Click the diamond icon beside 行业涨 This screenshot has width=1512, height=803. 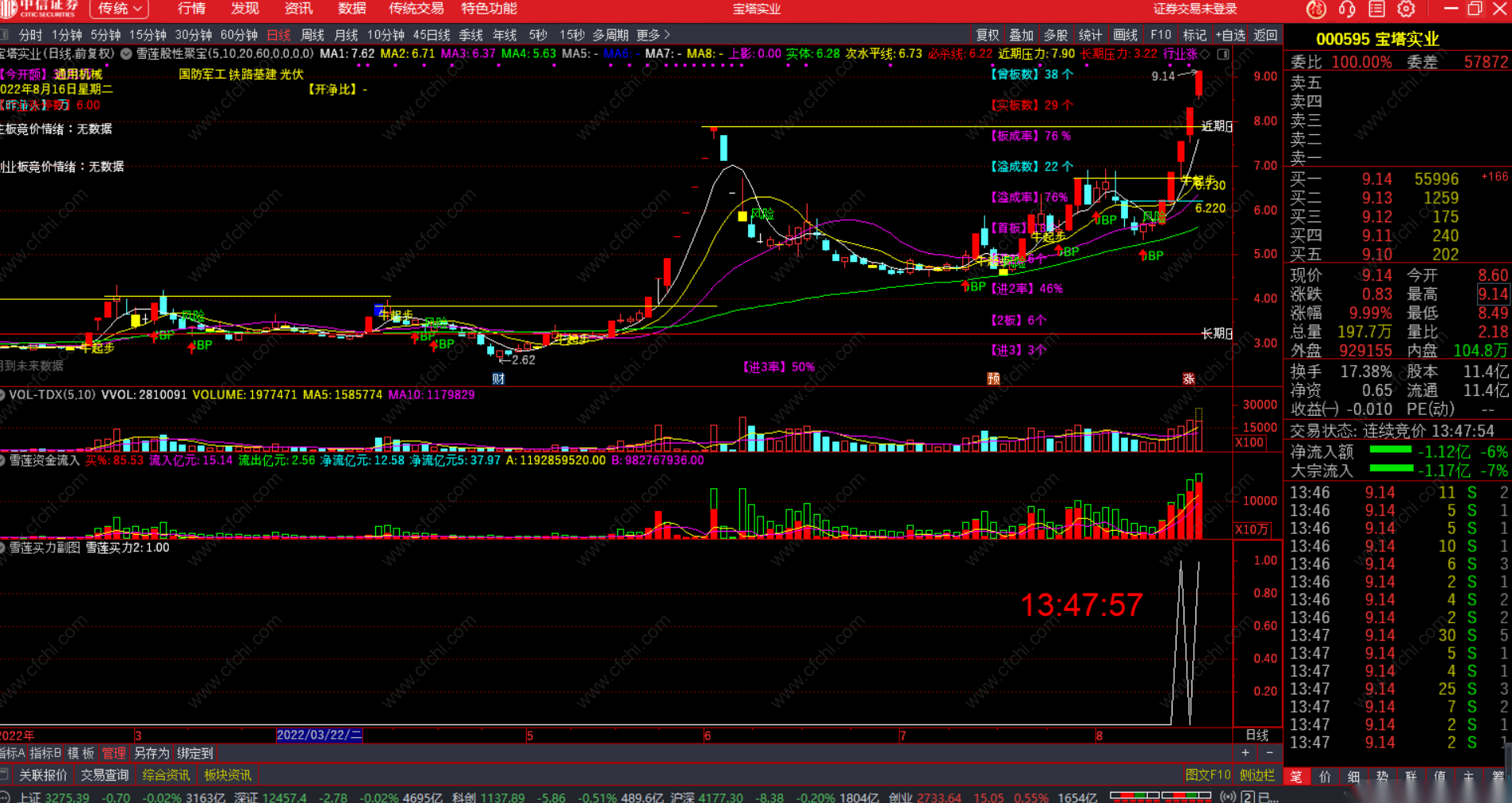tap(1206, 54)
